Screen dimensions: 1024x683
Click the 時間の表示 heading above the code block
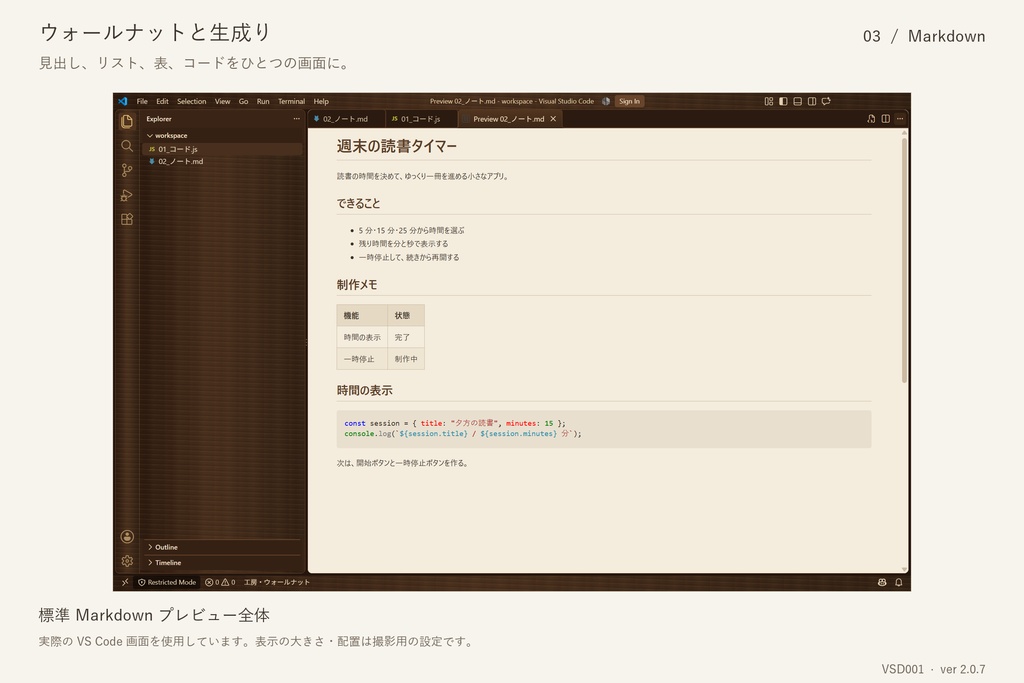tap(364, 390)
